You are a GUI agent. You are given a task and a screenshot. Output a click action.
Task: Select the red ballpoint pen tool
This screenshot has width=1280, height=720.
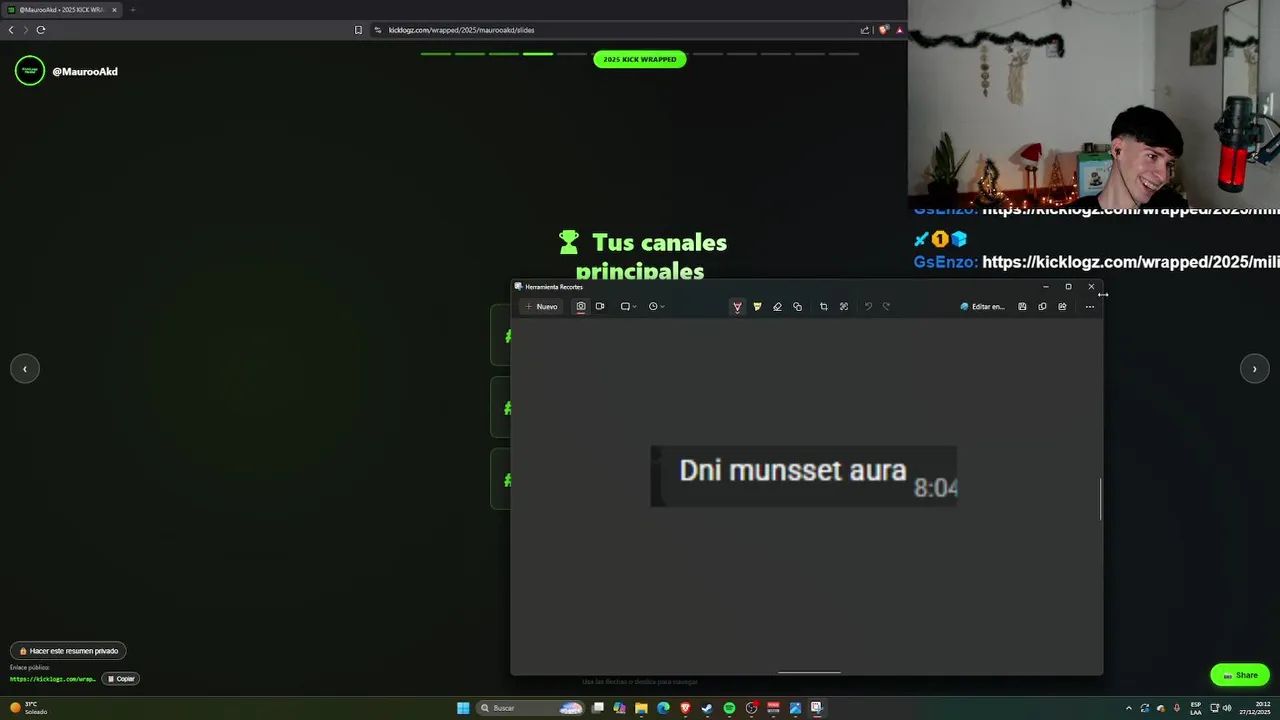pos(737,307)
